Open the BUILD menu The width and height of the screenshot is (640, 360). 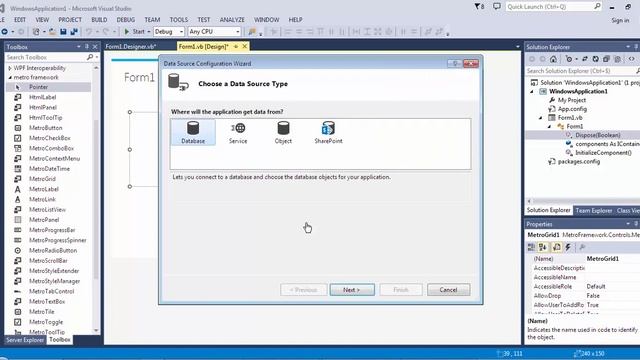click(x=99, y=20)
